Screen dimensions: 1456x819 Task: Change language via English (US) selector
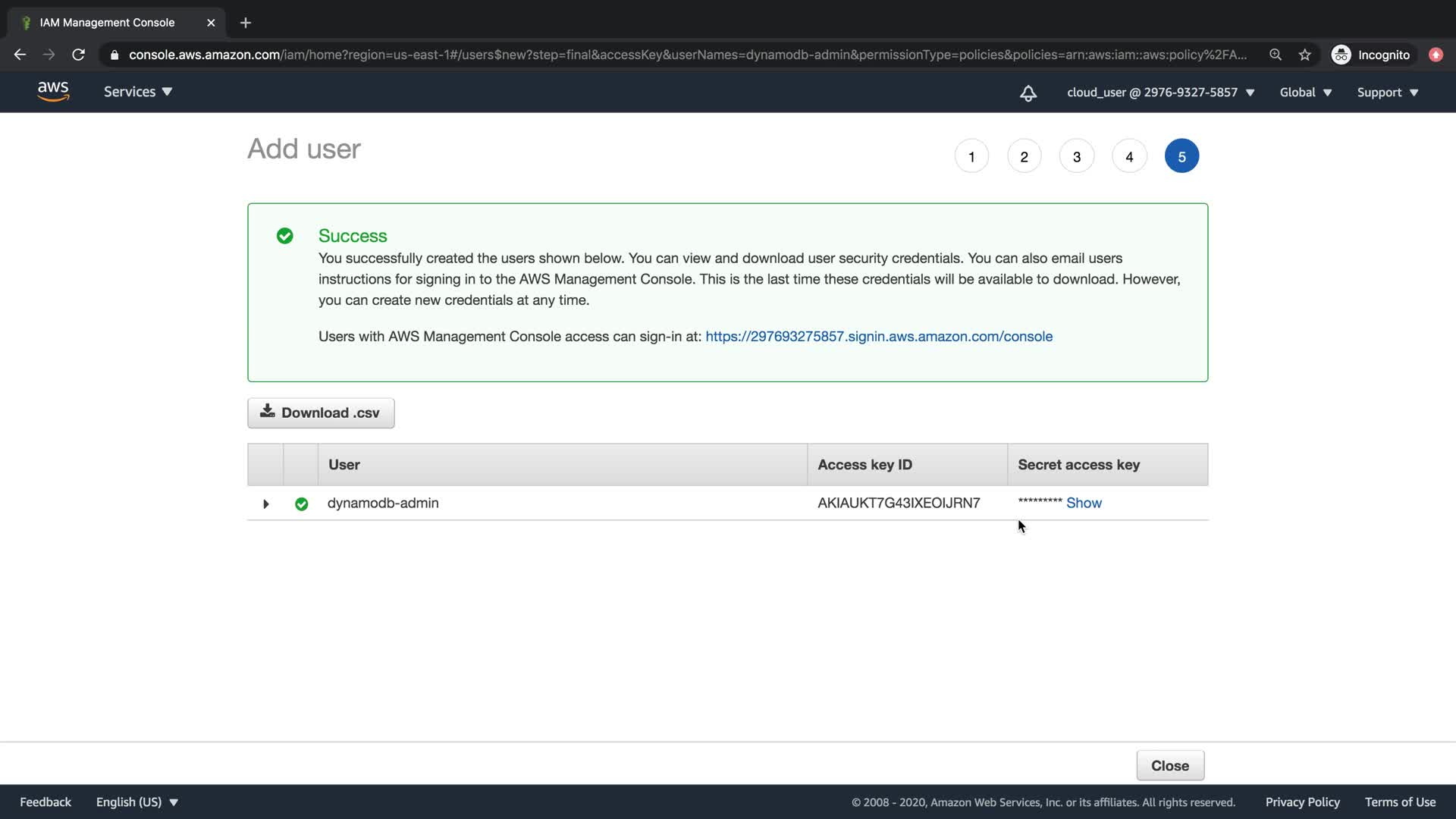pos(136,802)
